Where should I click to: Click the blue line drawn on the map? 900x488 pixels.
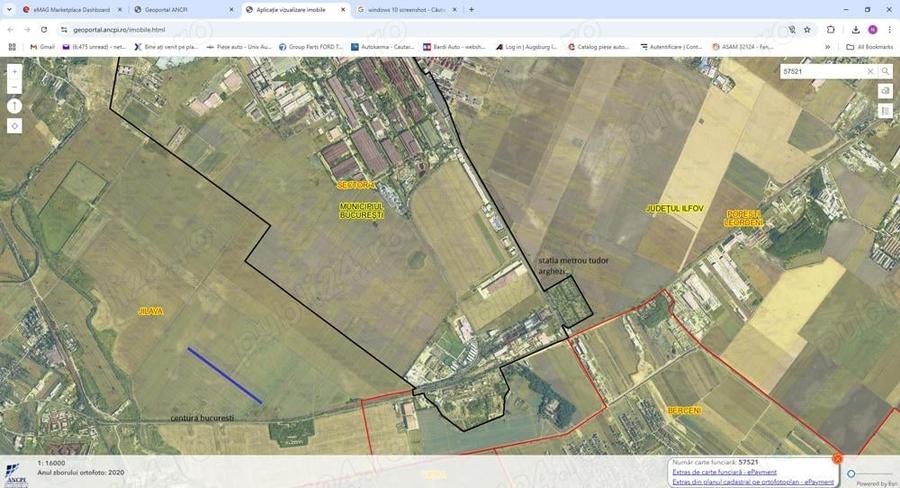coord(225,375)
